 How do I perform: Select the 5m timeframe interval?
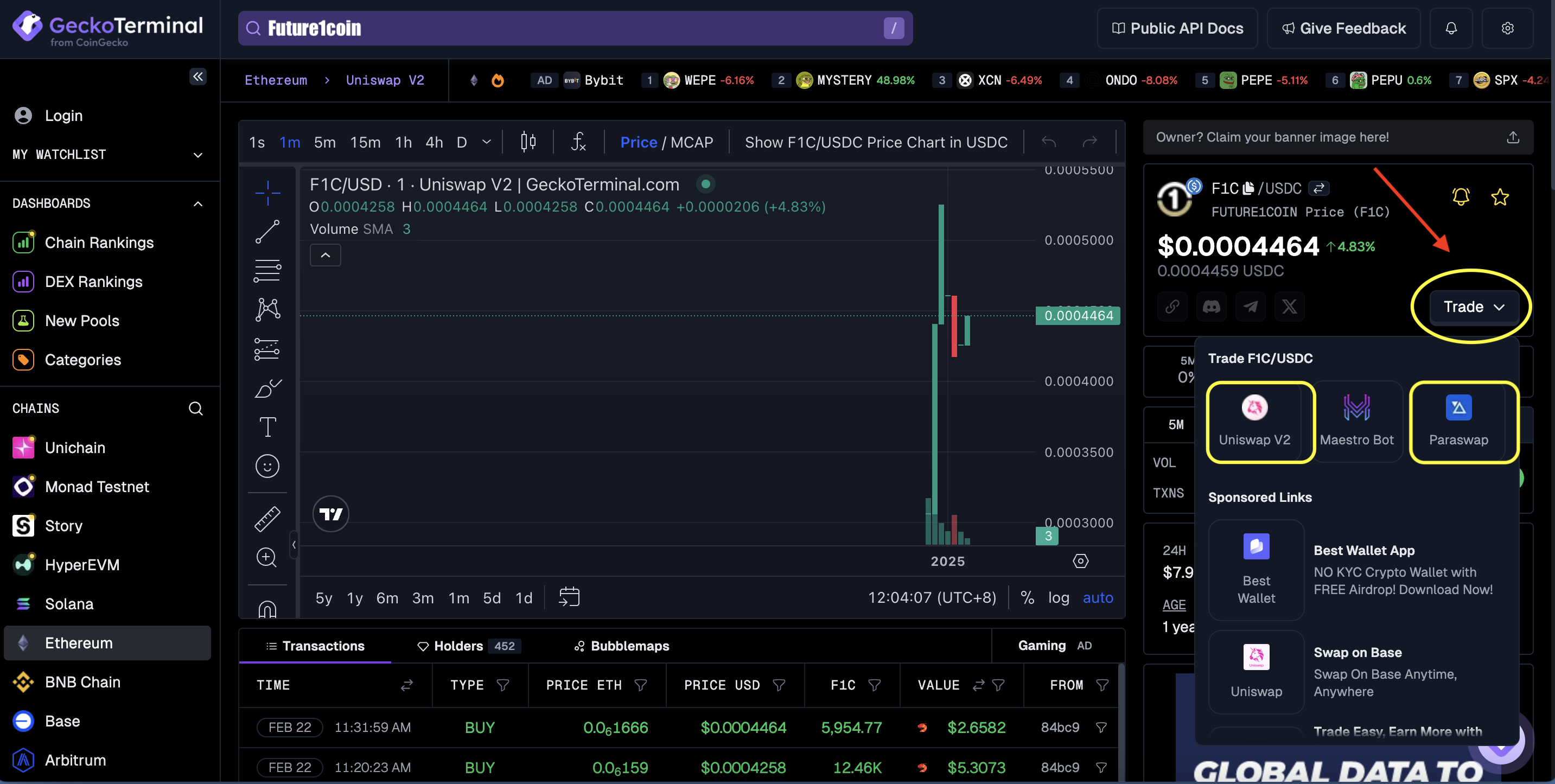click(x=324, y=143)
